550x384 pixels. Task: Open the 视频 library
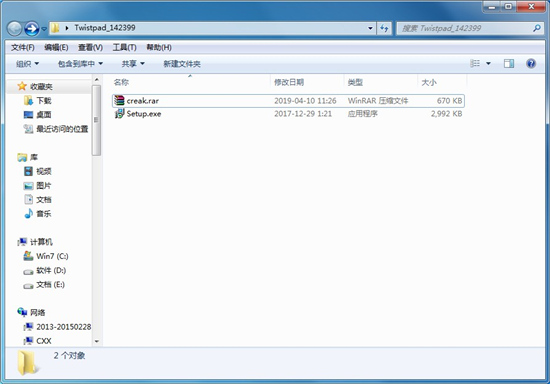44,171
